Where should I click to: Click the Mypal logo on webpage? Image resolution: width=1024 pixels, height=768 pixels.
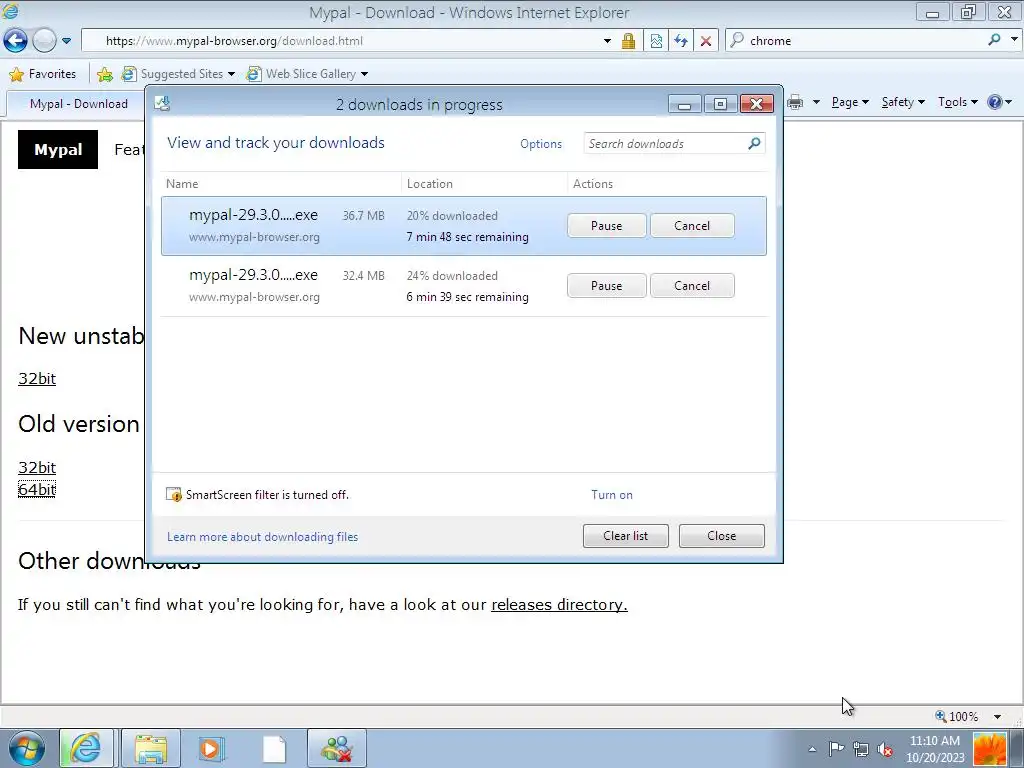point(58,150)
